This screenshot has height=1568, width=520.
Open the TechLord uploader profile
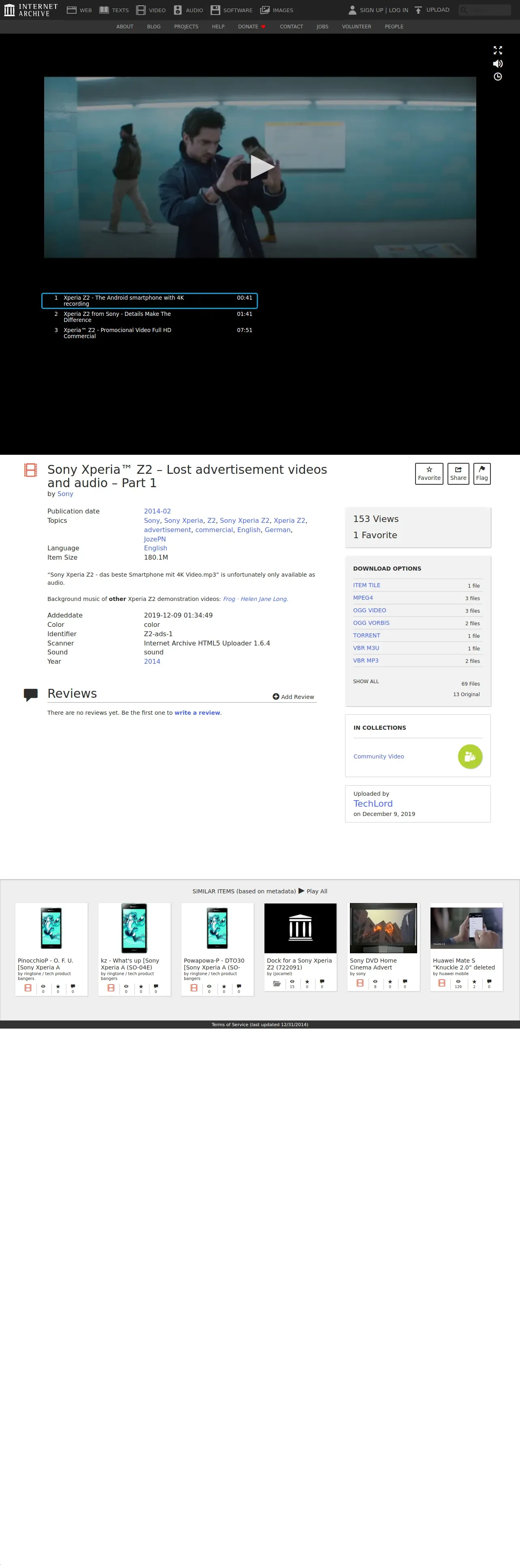(x=373, y=803)
